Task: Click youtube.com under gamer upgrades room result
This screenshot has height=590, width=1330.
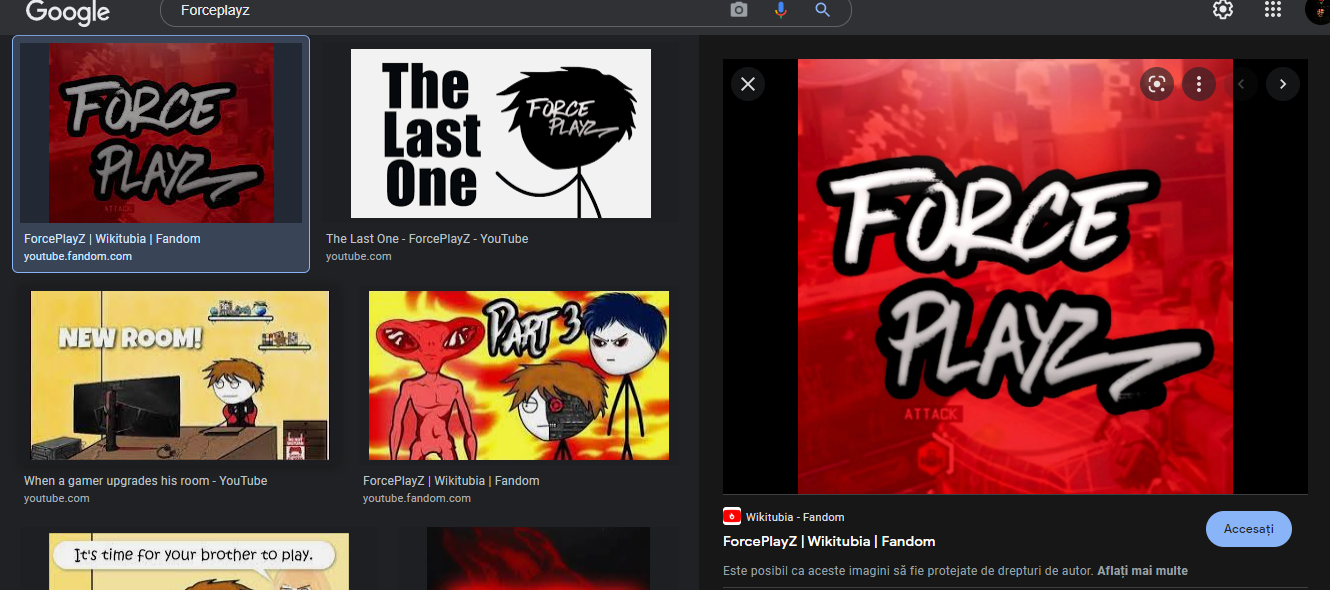Action: [x=57, y=498]
